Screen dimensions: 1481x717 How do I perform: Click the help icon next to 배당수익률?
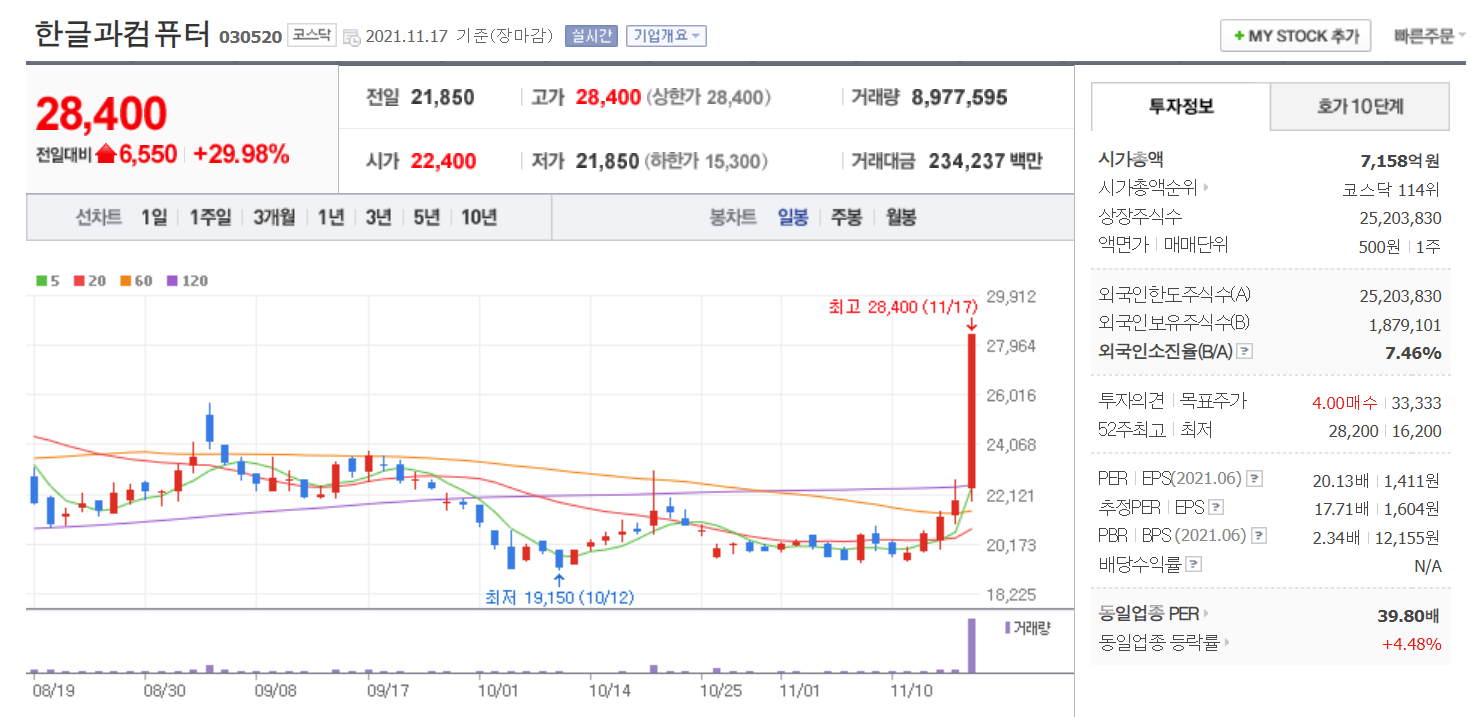1192,565
